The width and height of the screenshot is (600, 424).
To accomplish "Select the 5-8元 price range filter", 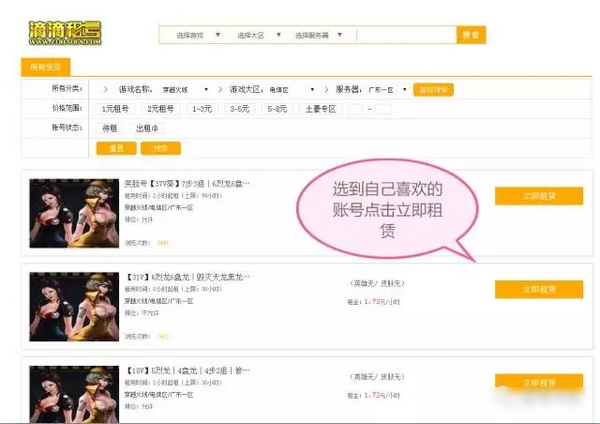I will [x=277, y=109].
